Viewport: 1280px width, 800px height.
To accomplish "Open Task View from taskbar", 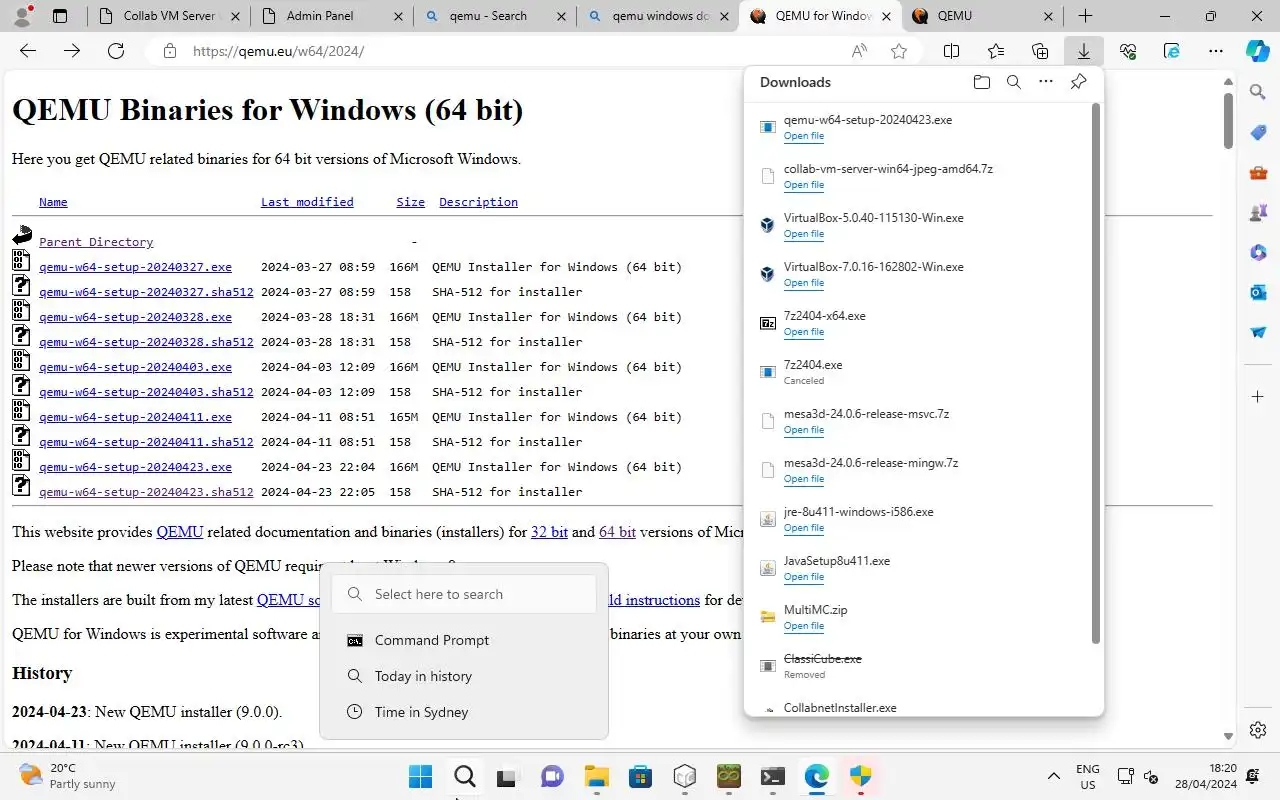I will [x=508, y=776].
